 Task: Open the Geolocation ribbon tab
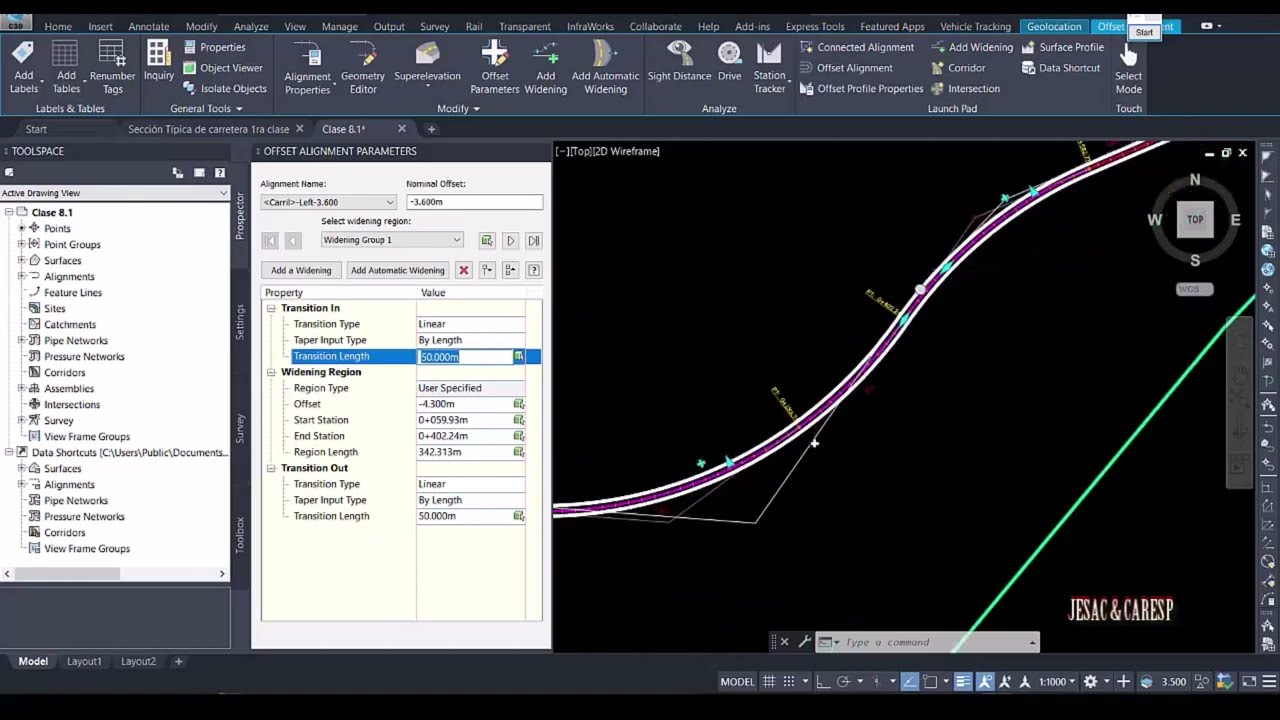coord(1054,26)
